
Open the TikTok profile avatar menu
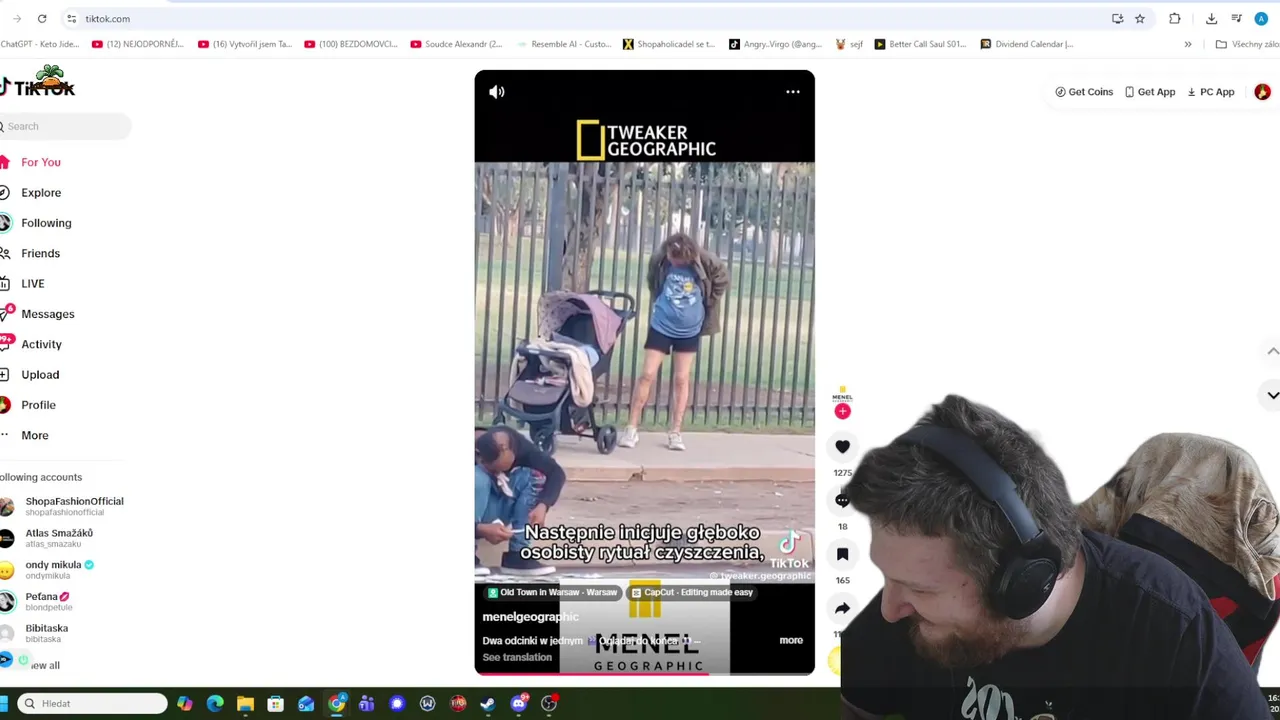pyautogui.click(x=1262, y=92)
